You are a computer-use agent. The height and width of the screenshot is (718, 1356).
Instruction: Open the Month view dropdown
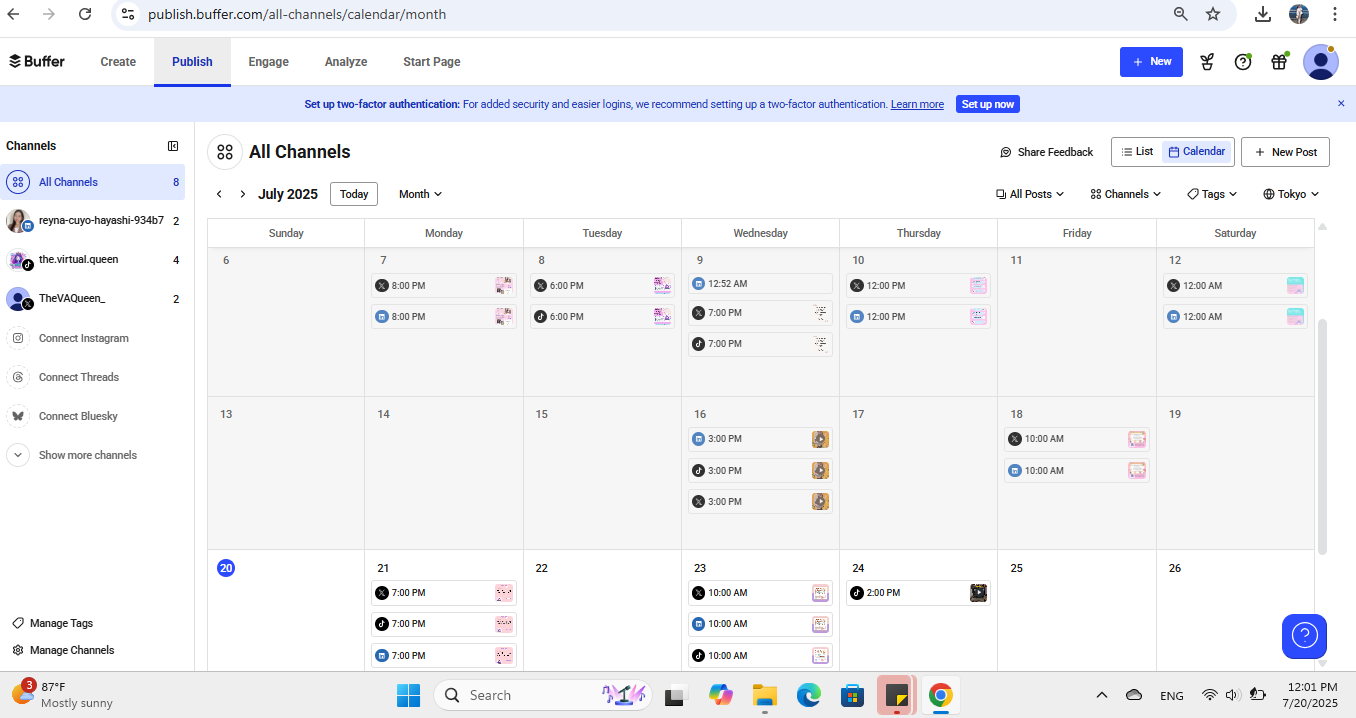pyautogui.click(x=420, y=194)
